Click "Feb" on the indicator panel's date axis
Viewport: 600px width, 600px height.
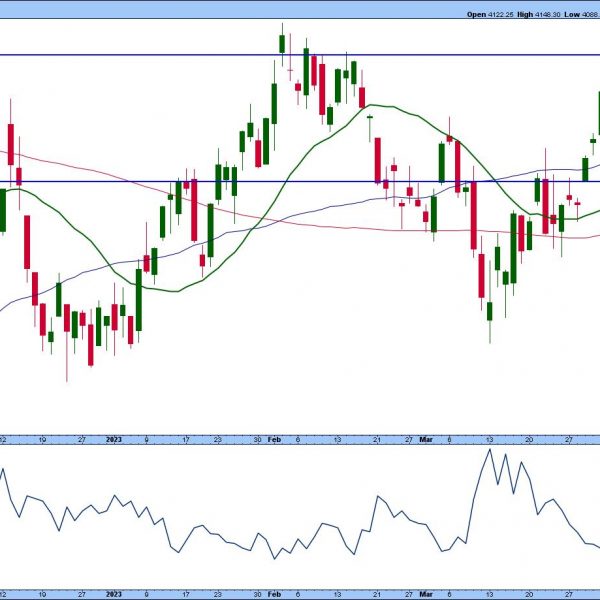tap(274, 594)
